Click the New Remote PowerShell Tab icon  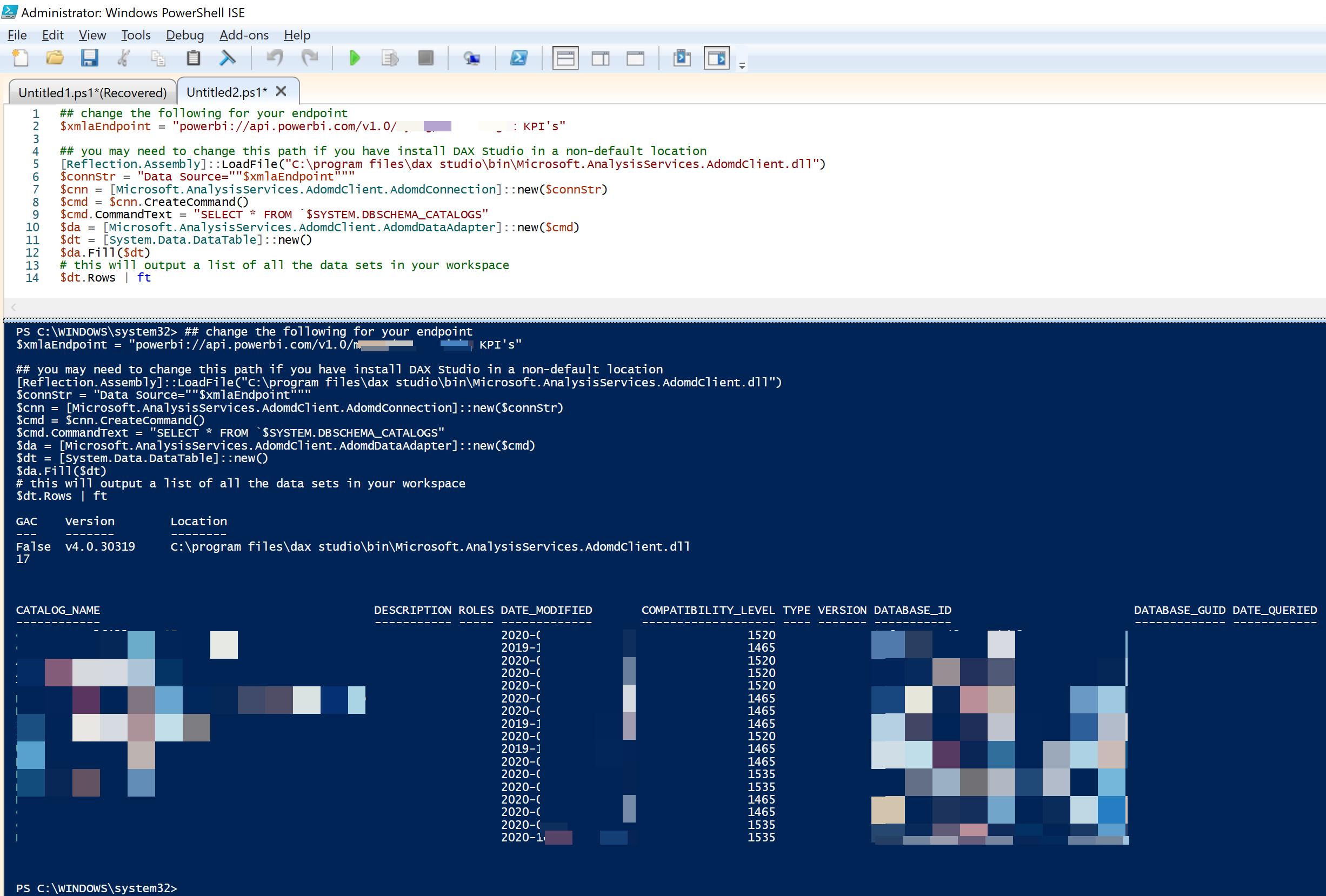click(472, 58)
